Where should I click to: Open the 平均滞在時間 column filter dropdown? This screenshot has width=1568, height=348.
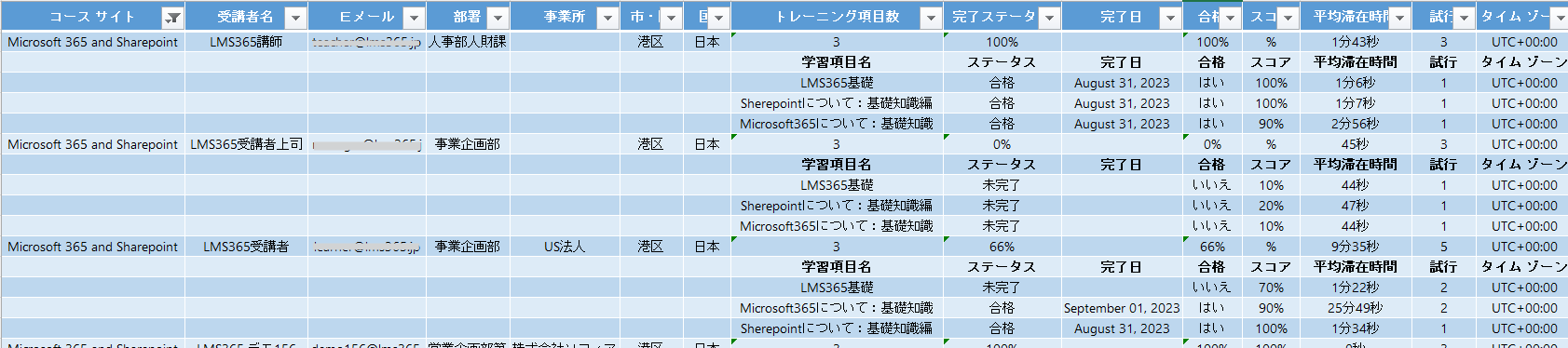[1399, 18]
